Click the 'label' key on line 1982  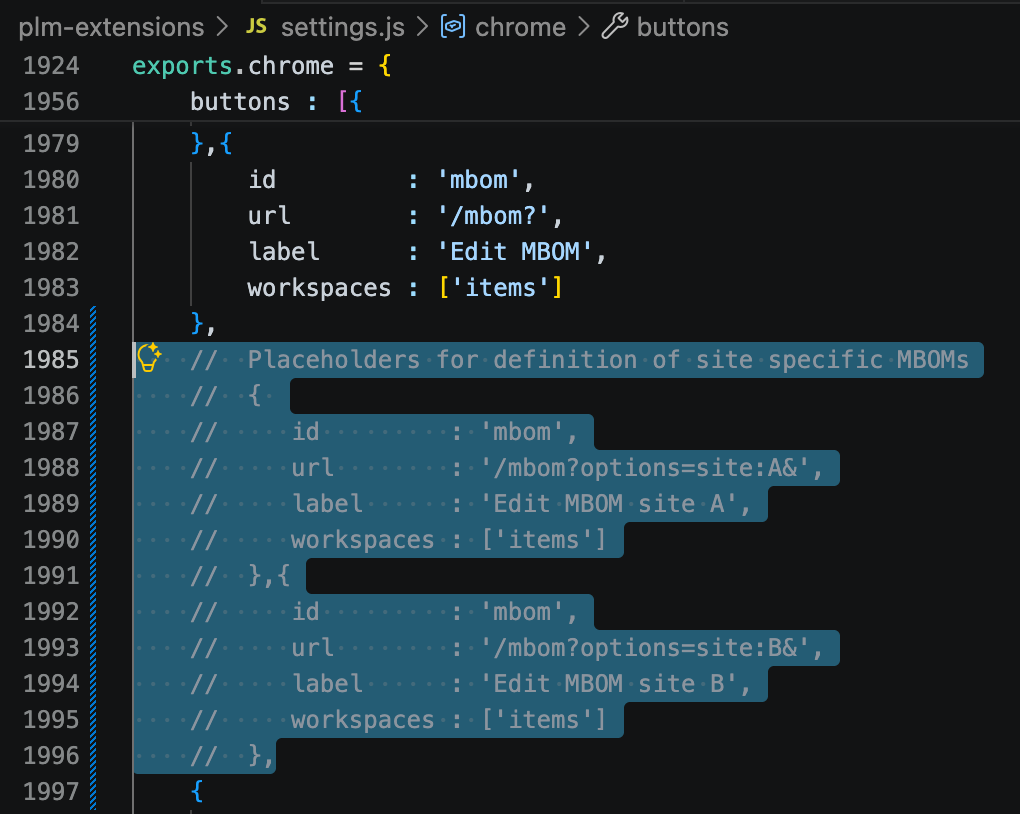coord(284,252)
